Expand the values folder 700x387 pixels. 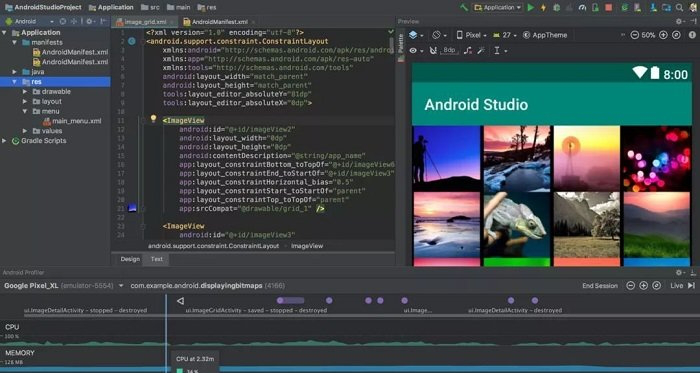pyautogui.click(x=25, y=131)
